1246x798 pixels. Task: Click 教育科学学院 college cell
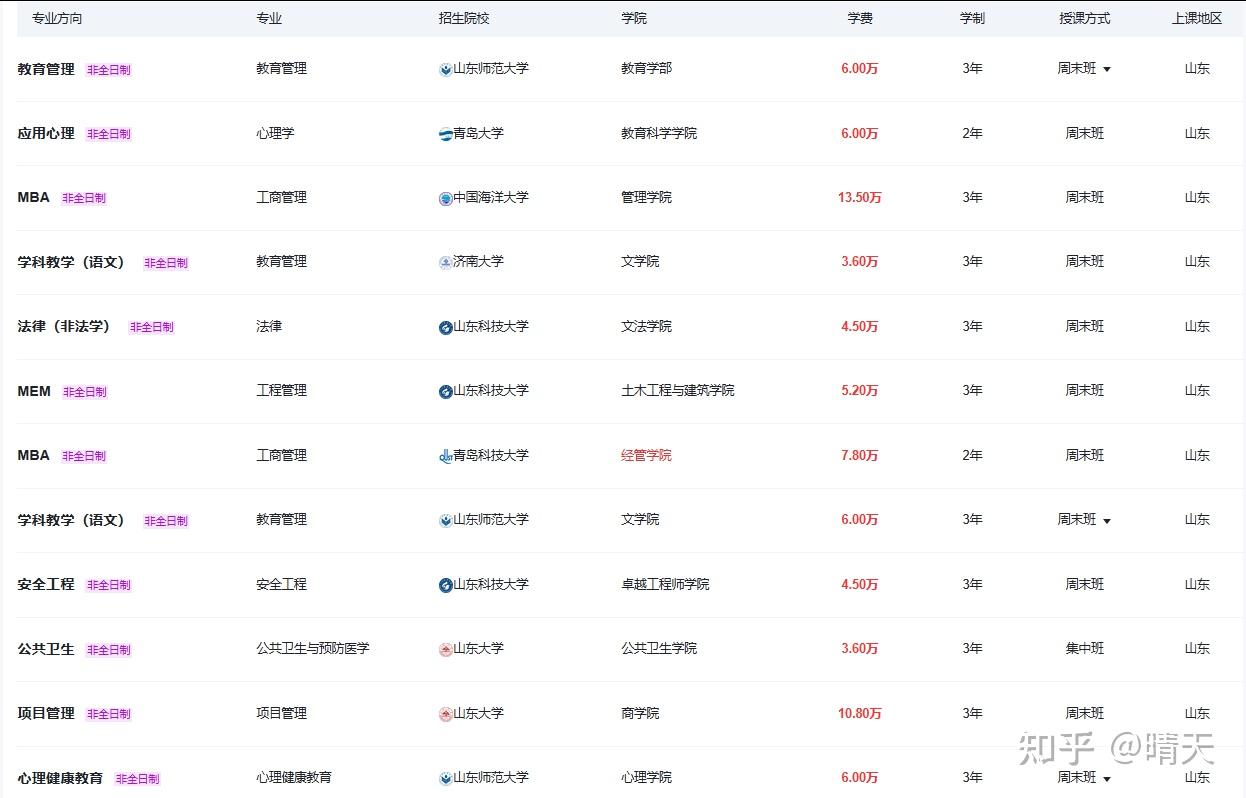(x=659, y=133)
